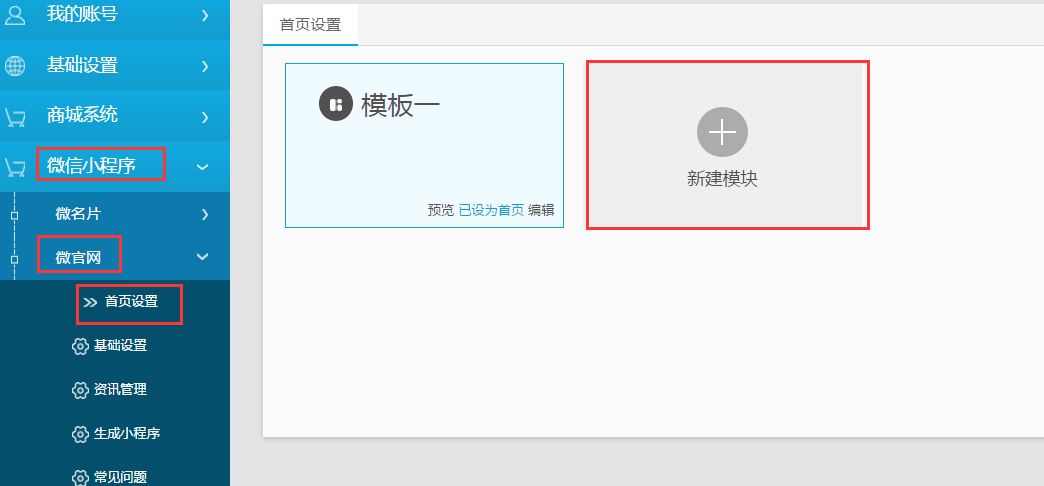This screenshot has width=1044, height=486.
Task: Click the double-arrow icon beside 首页设置
Action: tap(91, 302)
